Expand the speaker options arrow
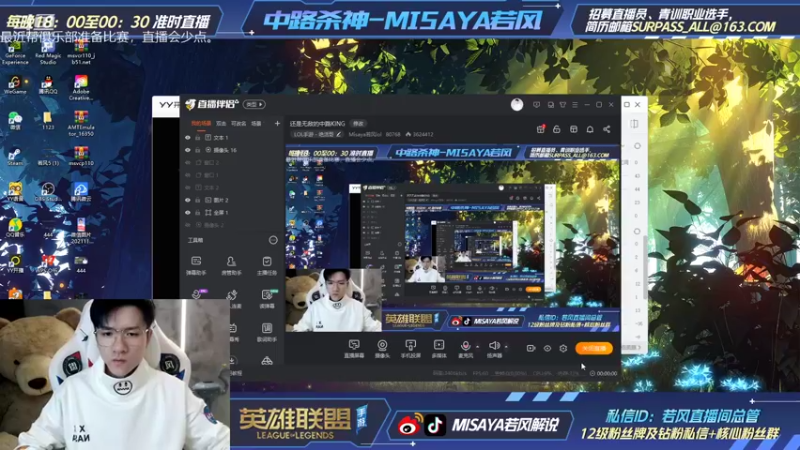Viewport: 800px width, 450px height. pos(506,347)
